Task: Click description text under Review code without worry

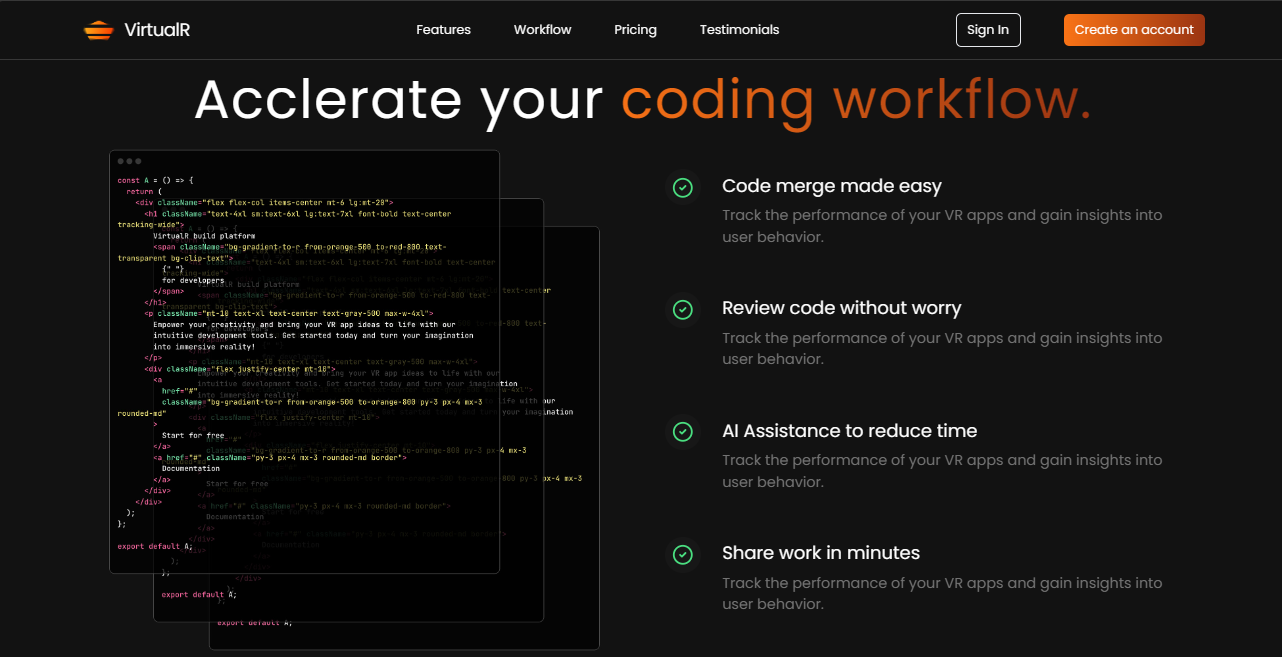Action: (942, 349)
